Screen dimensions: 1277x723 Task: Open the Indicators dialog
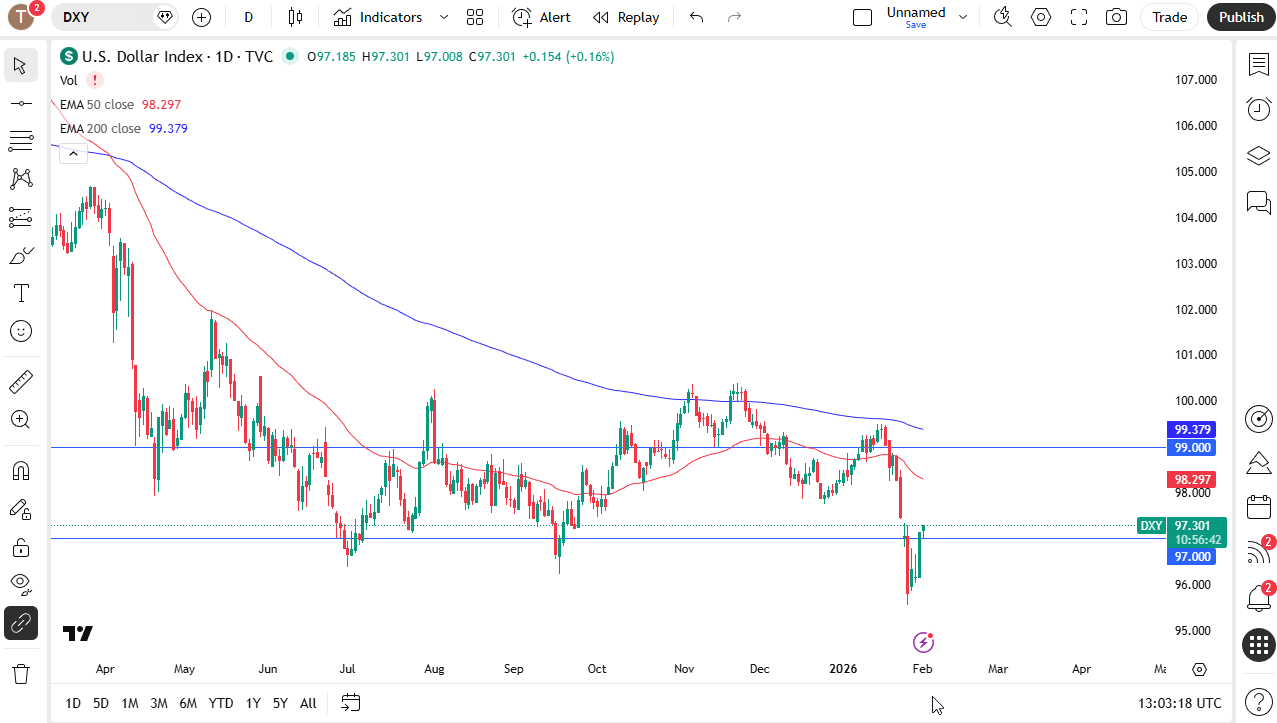pyautogui.click(x=379, y=17)
